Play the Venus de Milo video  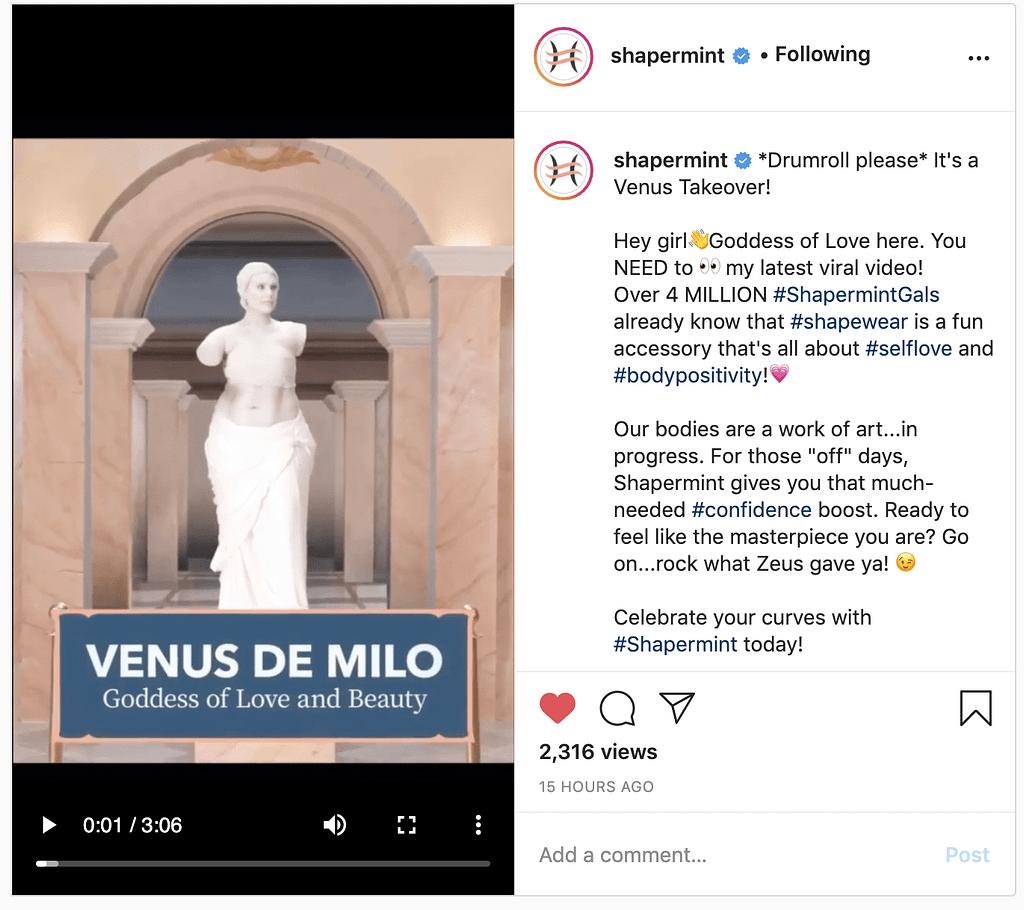click(48, 825)
